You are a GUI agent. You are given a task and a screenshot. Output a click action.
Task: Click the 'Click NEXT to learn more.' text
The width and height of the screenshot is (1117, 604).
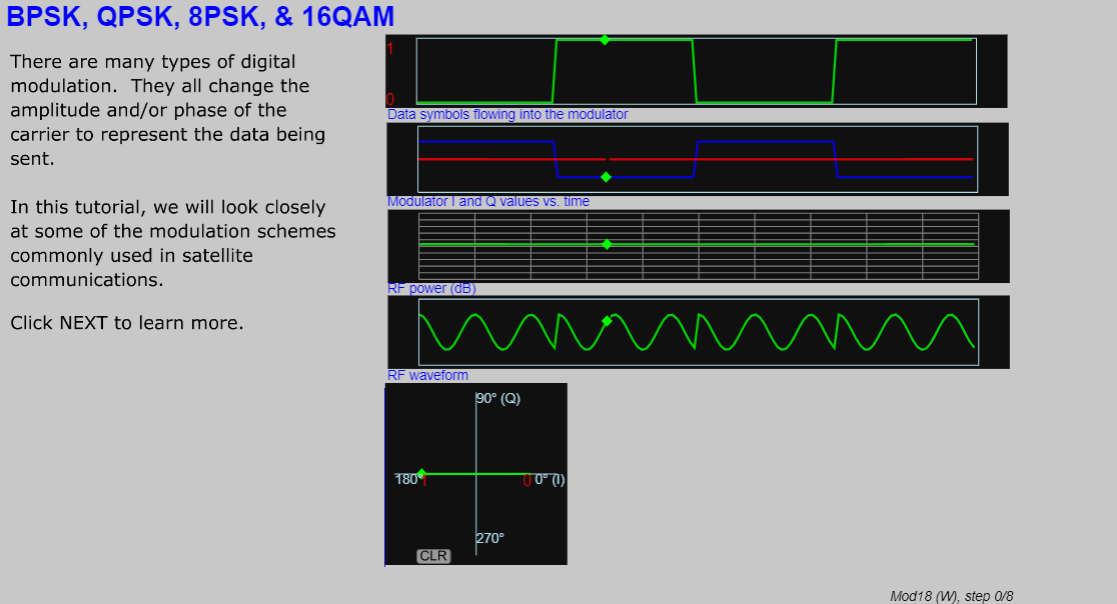(x=127, y=324)
